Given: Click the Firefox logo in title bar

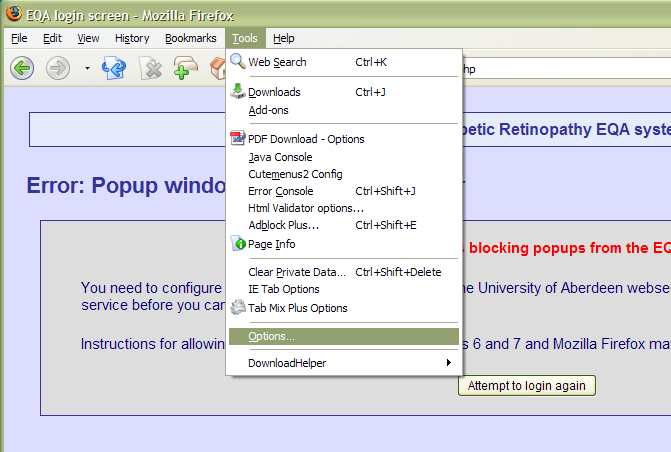Looking at the screenshot, I should coord(14,13).
